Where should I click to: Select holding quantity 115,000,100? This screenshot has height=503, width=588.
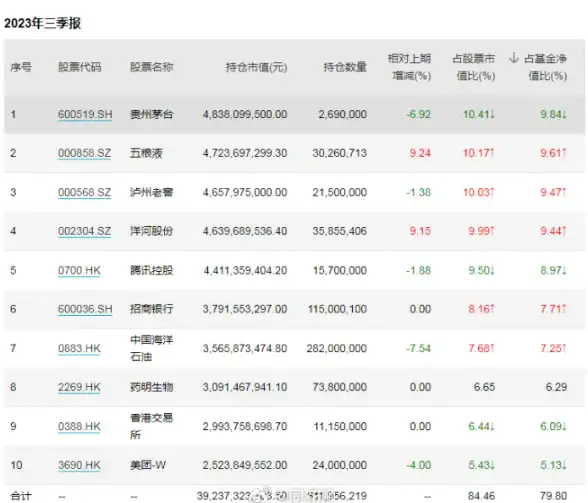[337, 309]
